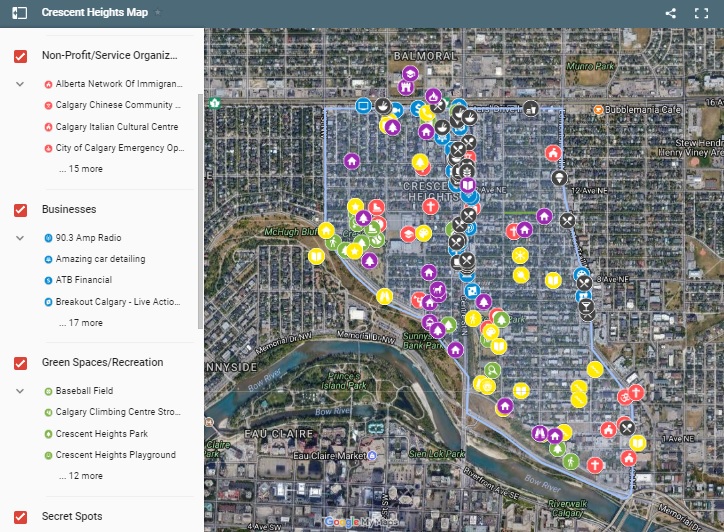Show the 12 more green space entries

tap(81, 476)
